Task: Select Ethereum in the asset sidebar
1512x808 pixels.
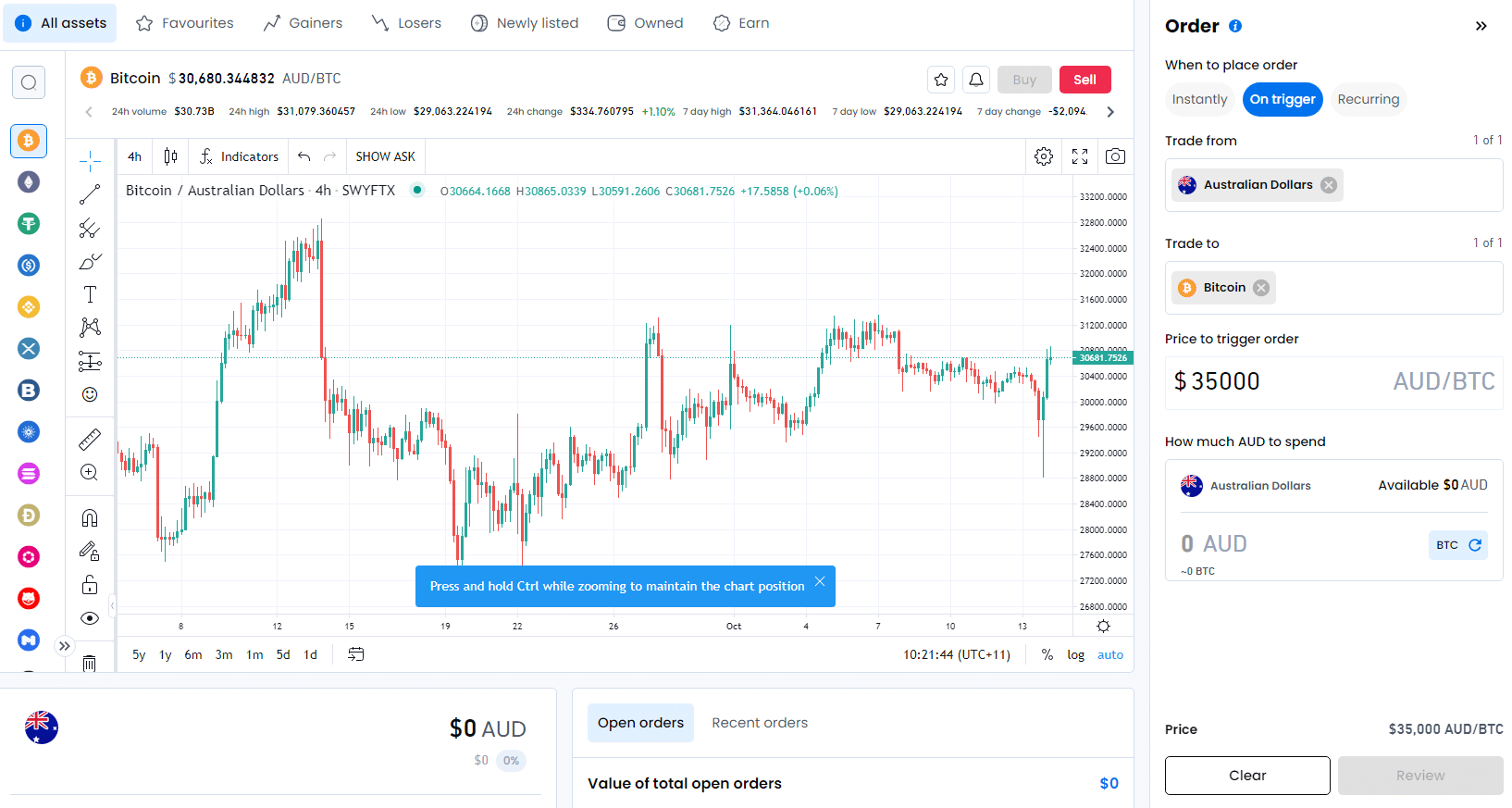Action: coord(29,182)
